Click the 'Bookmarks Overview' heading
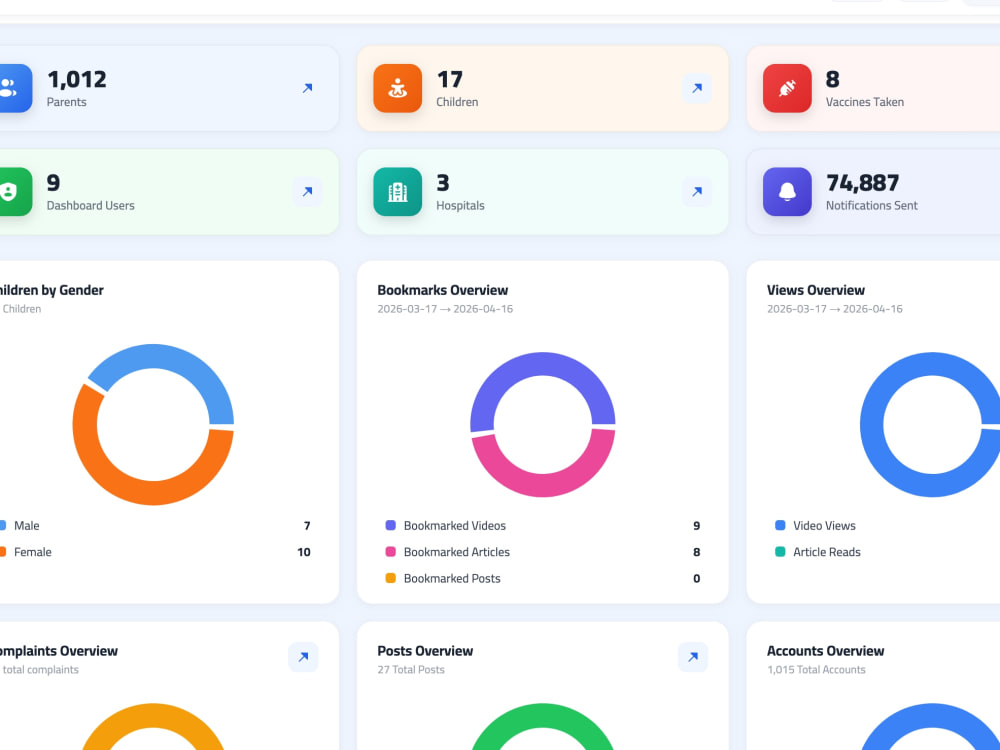This screenshot has width=1000, height=750. [x=443, y=290]
